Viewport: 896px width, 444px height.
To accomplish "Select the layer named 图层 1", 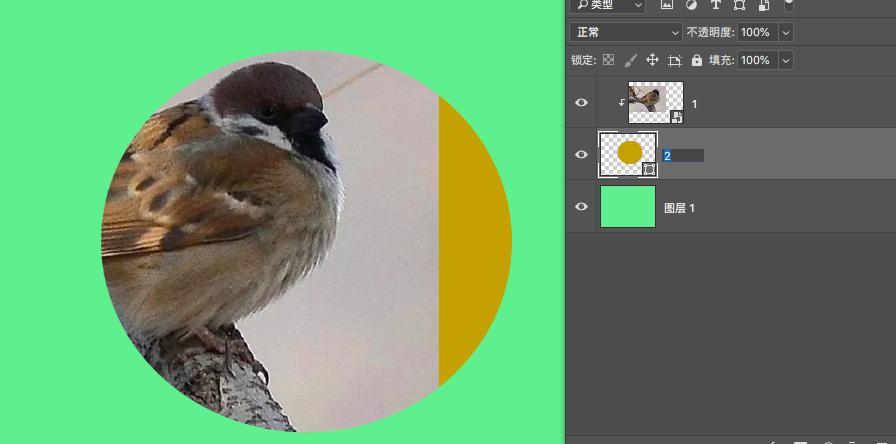I will pyautogui.click(x=679, y=209).
